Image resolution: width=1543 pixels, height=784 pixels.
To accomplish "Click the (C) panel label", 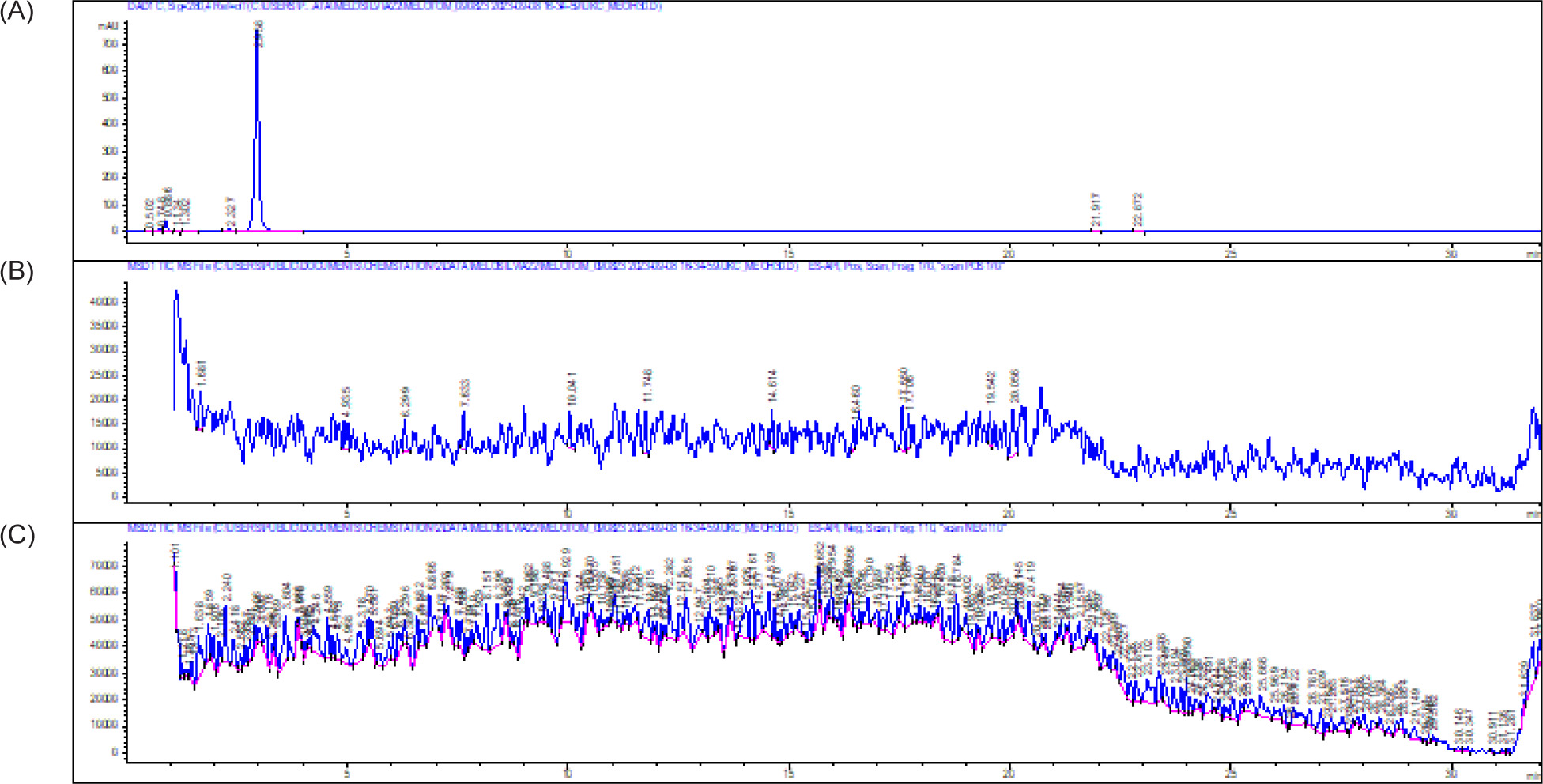I will pyautogui.click(x=17, y=534).
